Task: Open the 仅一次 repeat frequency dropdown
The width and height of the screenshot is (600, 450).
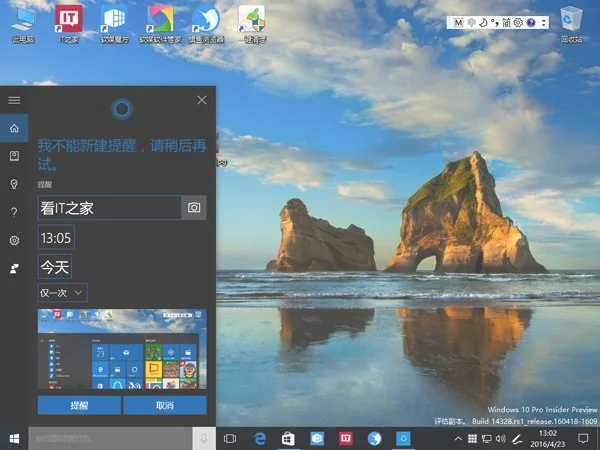Action: point(63,293)
